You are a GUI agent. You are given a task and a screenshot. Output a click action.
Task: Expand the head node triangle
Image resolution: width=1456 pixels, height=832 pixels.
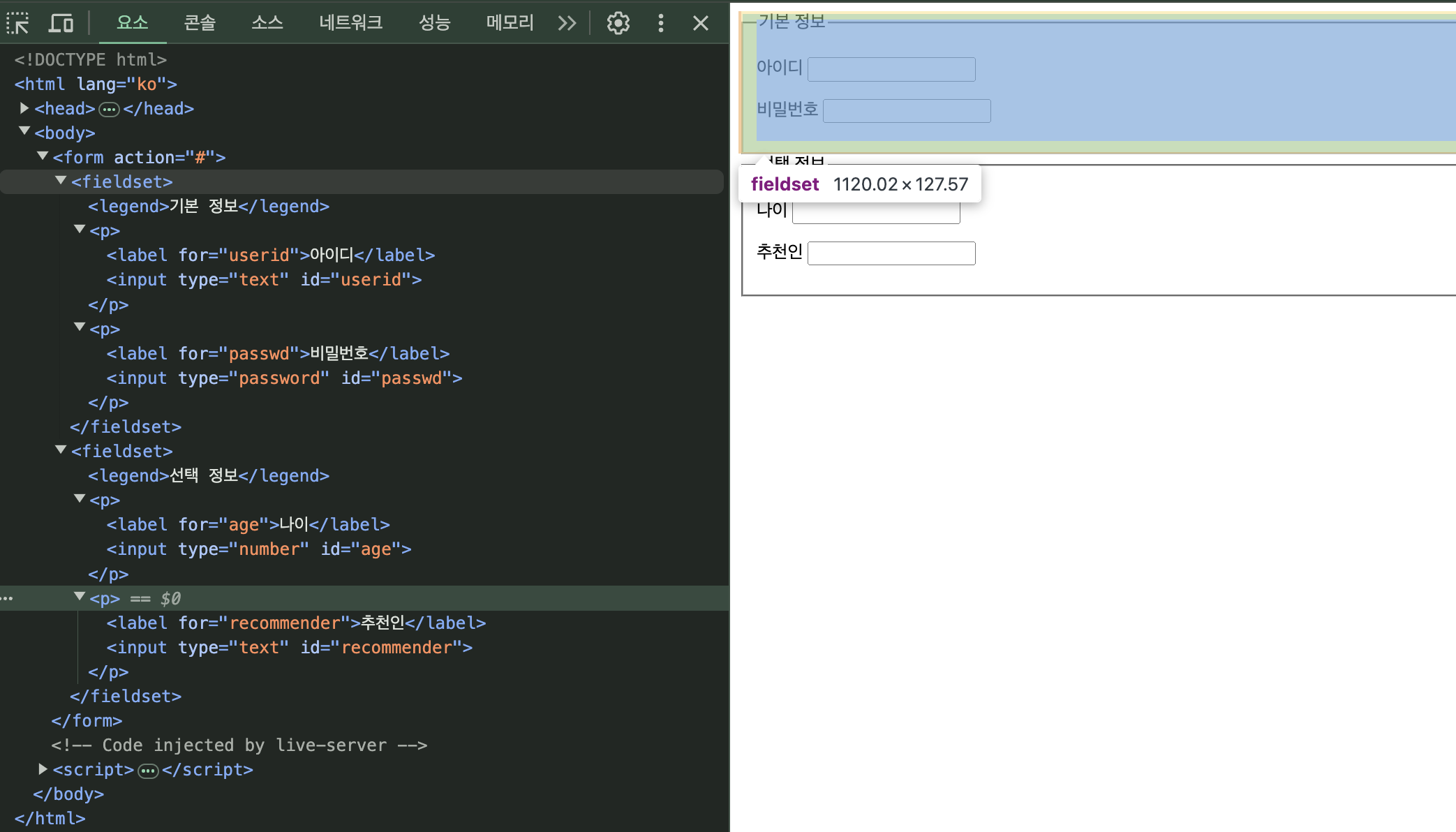click(24, 108)
